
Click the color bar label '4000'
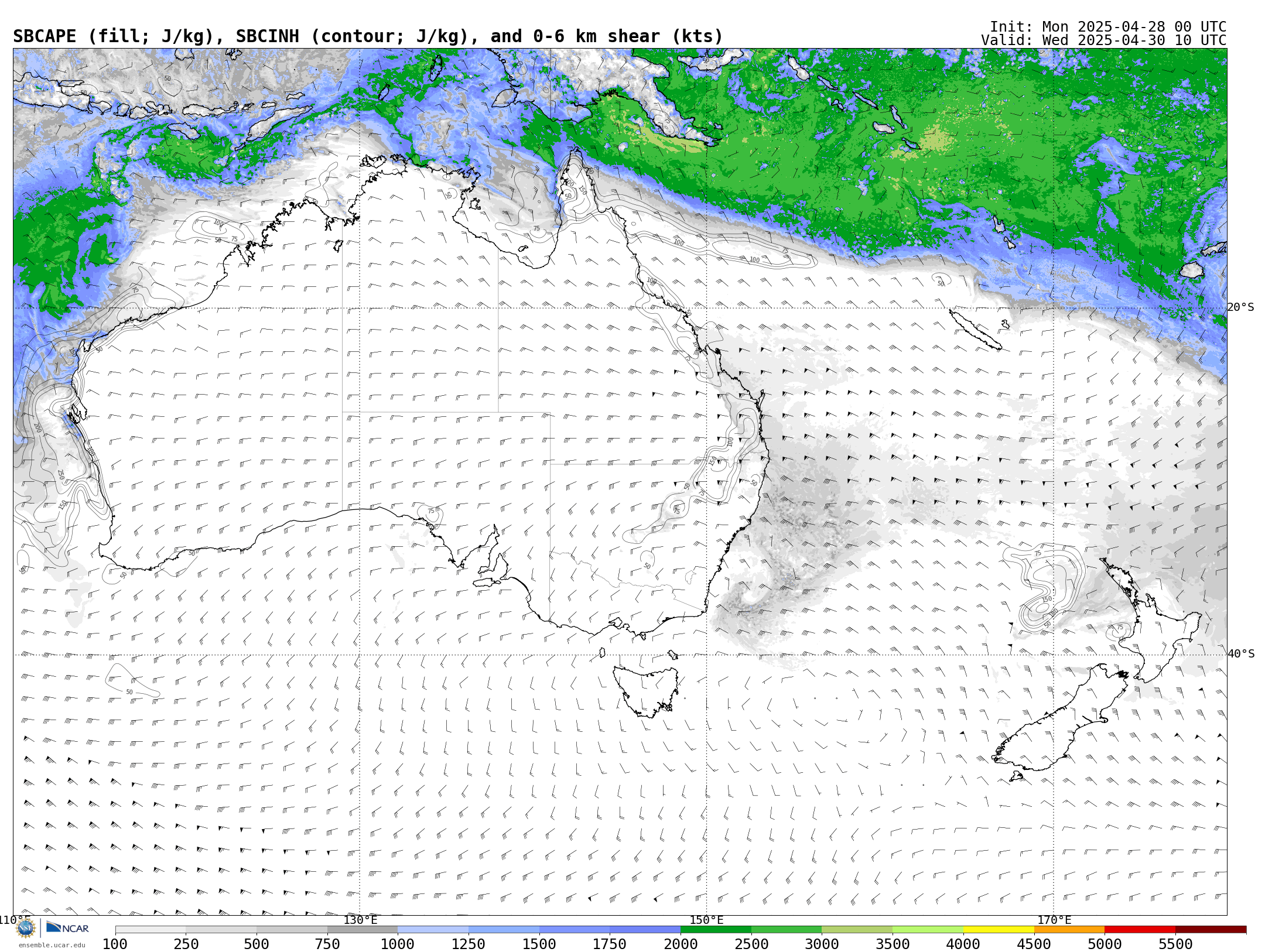pos(963,944)
